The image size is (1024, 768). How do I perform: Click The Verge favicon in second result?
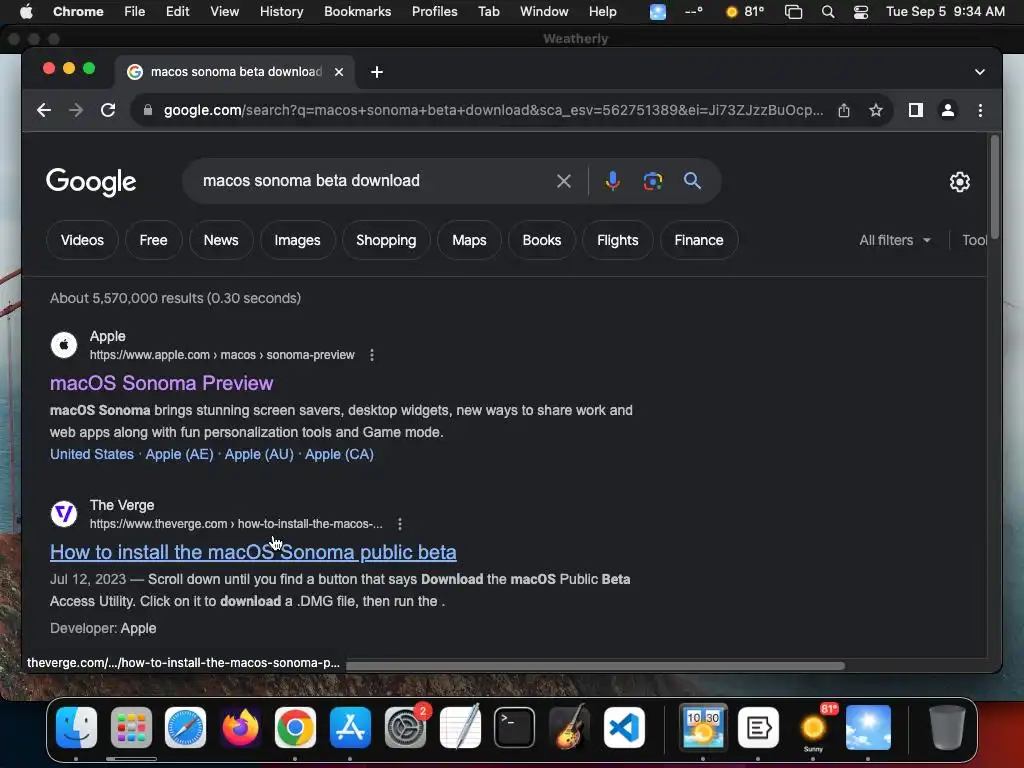tap(64, 514)
